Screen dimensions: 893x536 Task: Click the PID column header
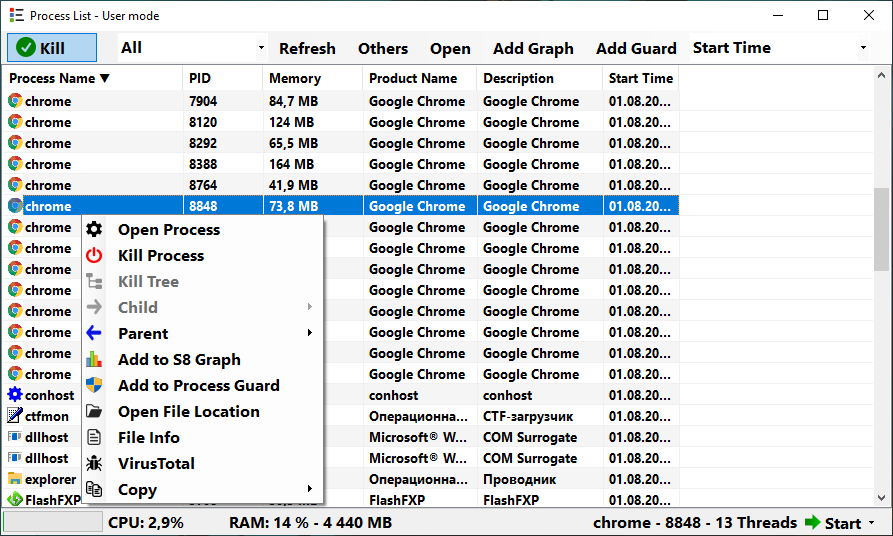coord(223,79)
